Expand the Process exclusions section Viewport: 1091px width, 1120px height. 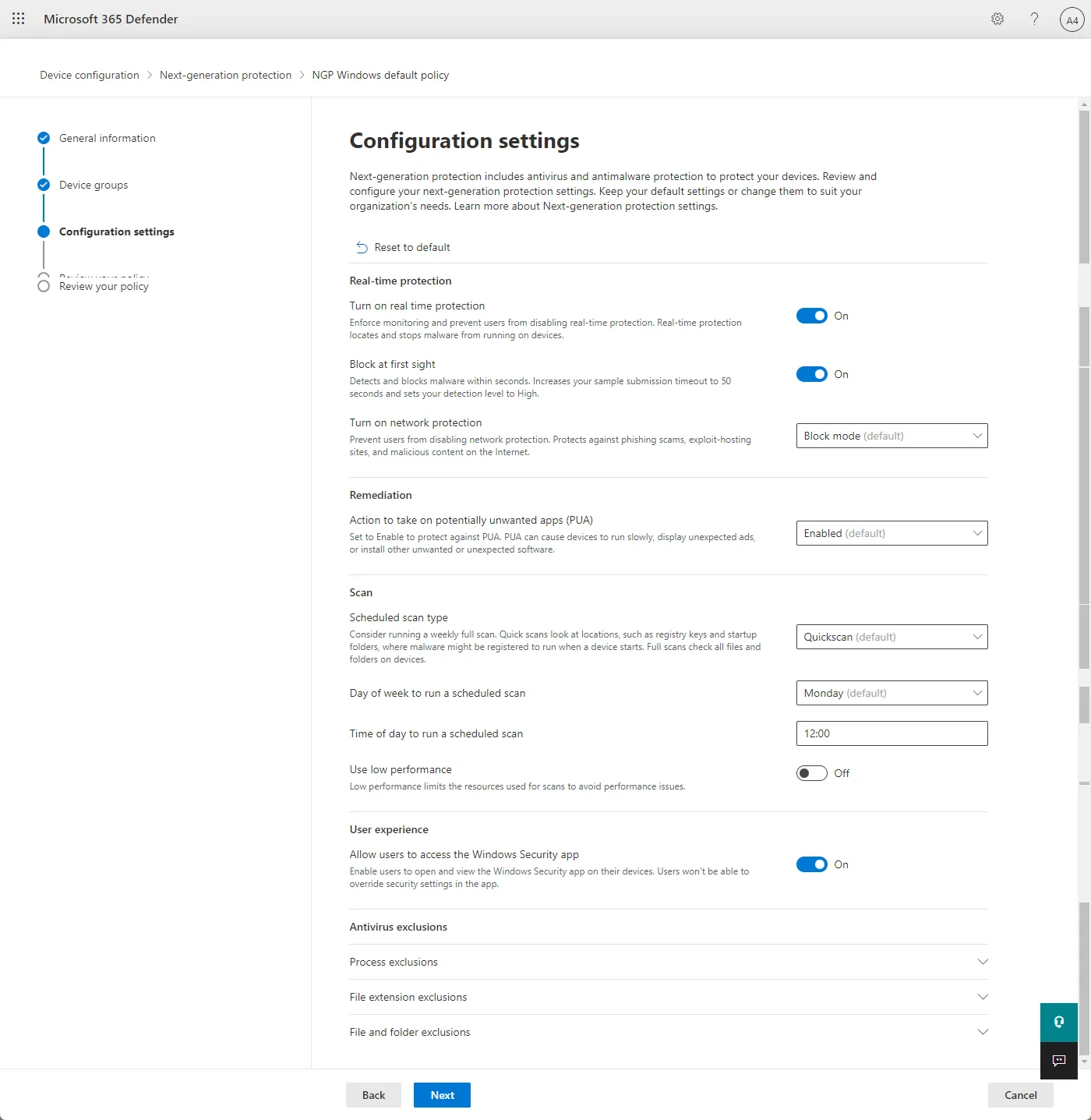[x=669, y=962]
